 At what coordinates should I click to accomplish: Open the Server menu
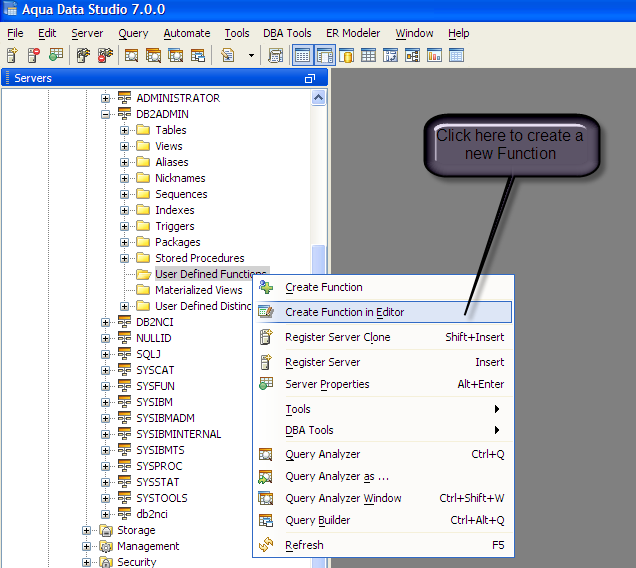pyautogui.click(x=87, y=33)
